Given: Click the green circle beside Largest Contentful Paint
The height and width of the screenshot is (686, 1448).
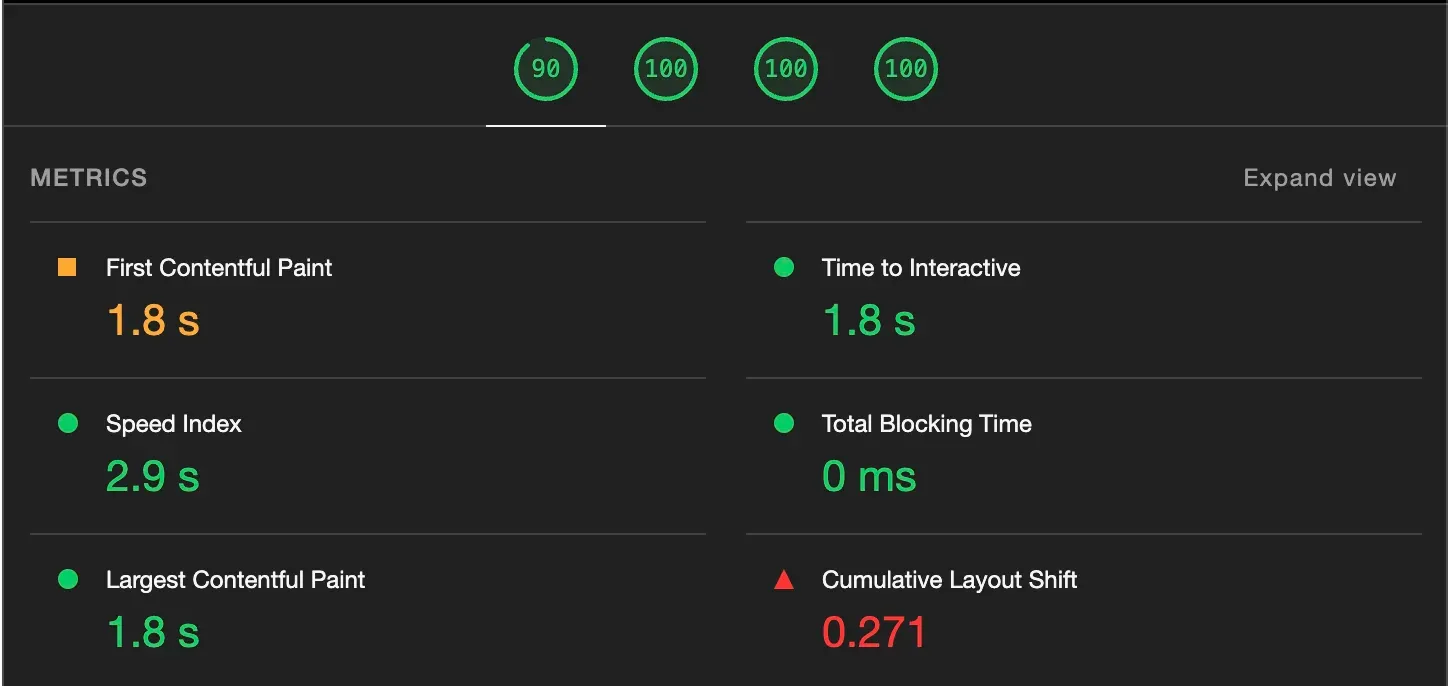Looking at the screenshot, I should click(68, 579).
